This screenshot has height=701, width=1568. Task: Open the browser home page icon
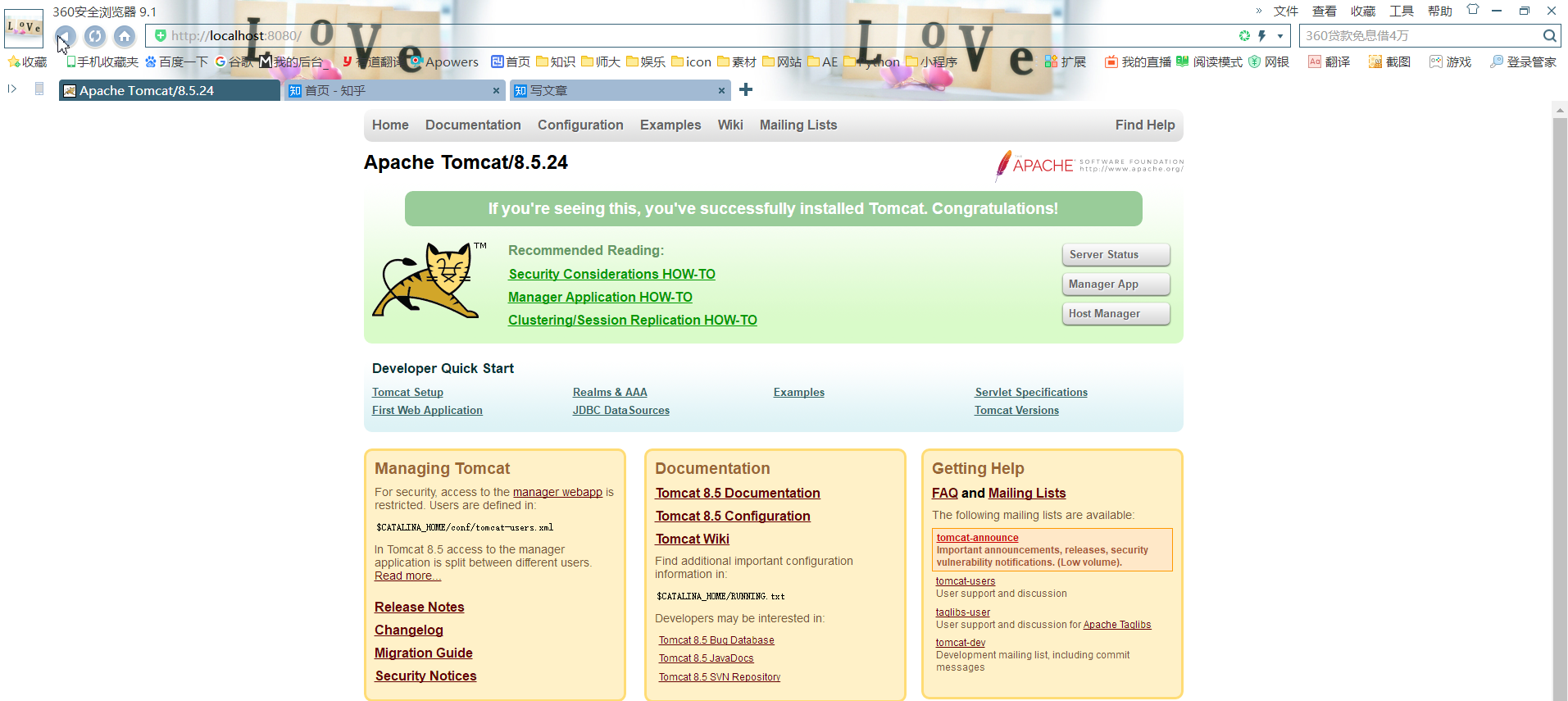pyautogui.click(x=125, y=36)
